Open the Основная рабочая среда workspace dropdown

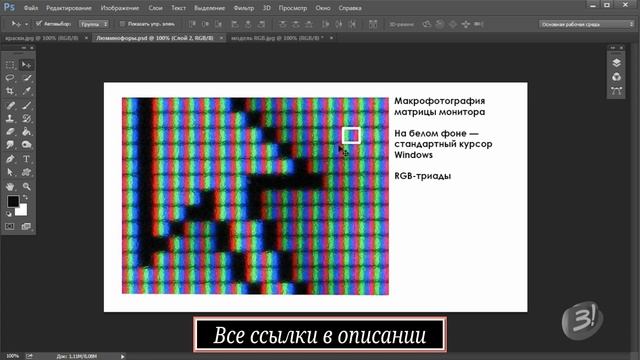click(587, 24)
